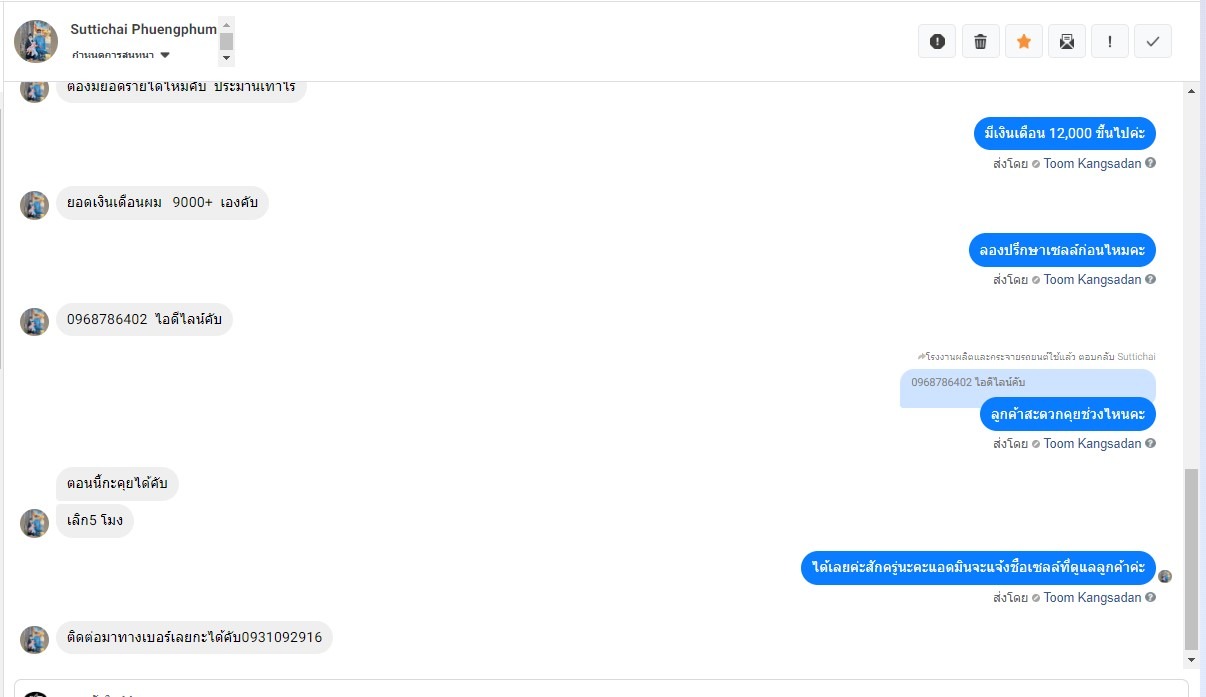Delete conversation using trash icon
The width and height of the screenshot is (1206, 697).
pyautogui.click(x=980, y=41)
